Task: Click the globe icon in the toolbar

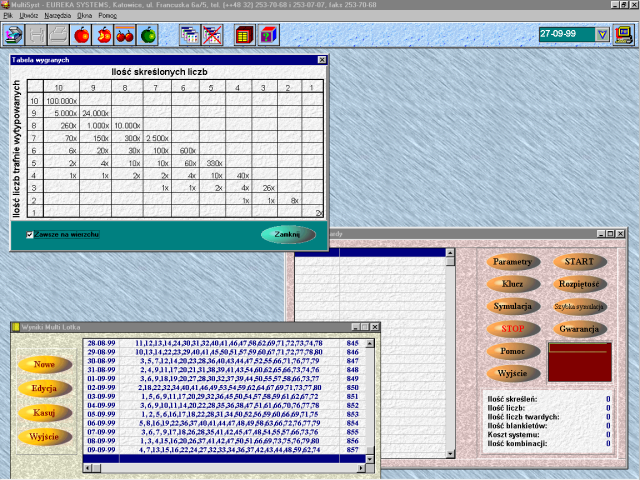Action: pyautogui.click(x=13, y=35)
